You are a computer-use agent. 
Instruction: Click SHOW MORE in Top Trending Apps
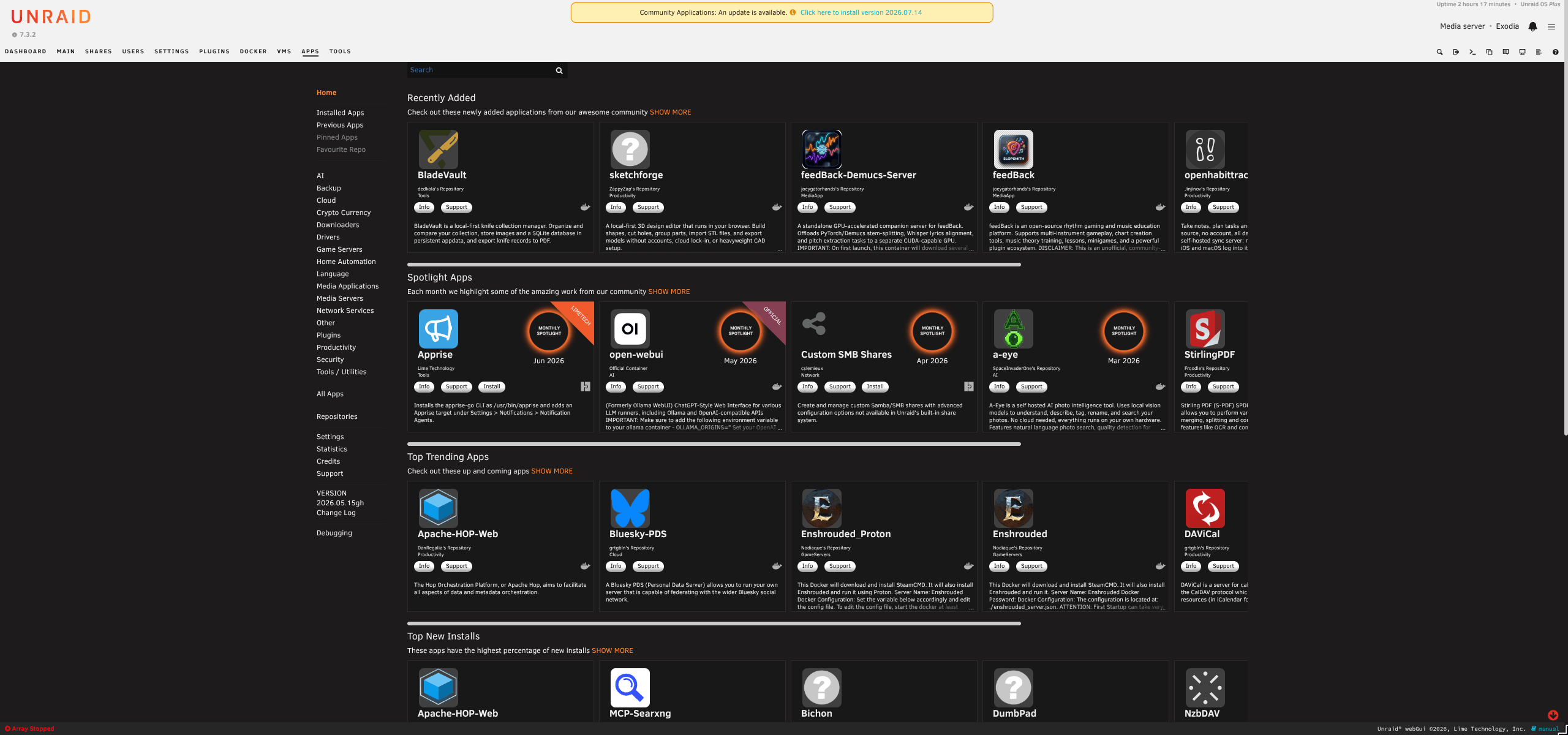click(x=552, y=472)
